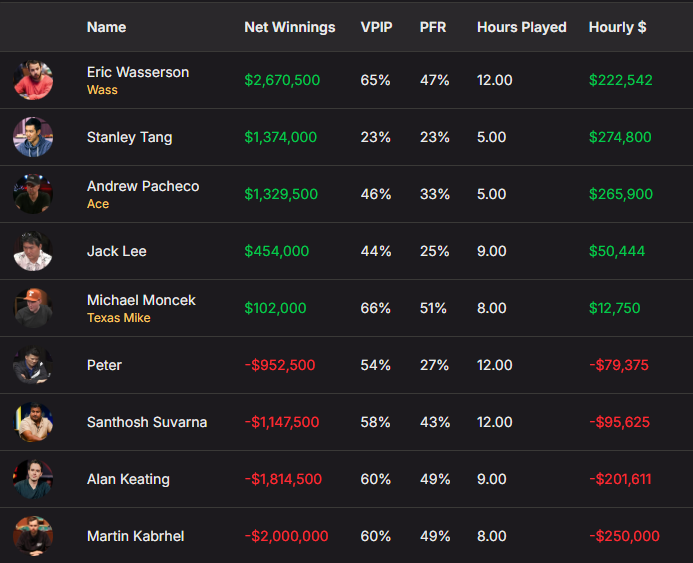This screenshot has height=563, width=693.
Task: Select Andrew Pacheco's 46% VPIP value
Action: click(376, 194)
